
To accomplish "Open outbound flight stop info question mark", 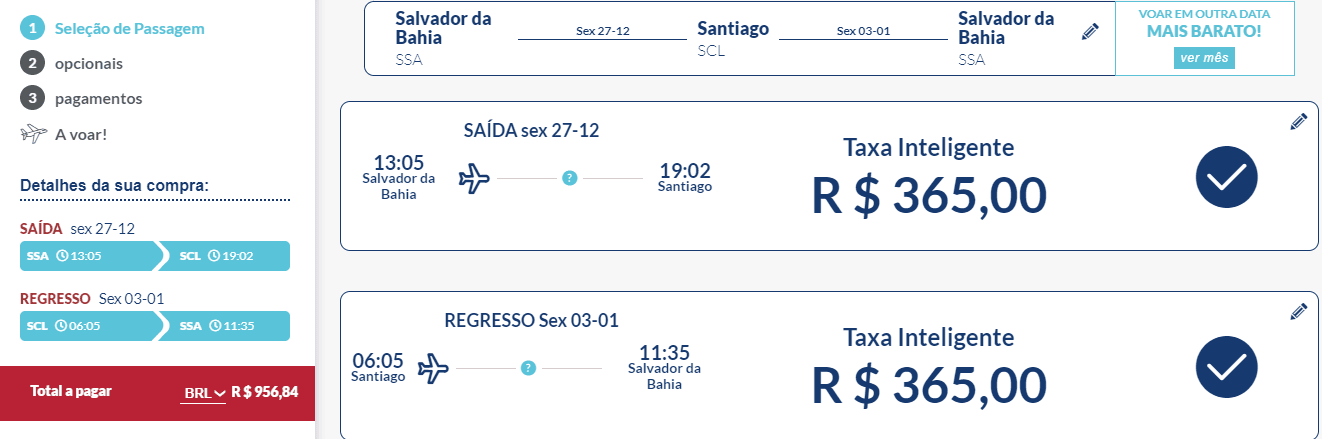I will pos(569,178).
